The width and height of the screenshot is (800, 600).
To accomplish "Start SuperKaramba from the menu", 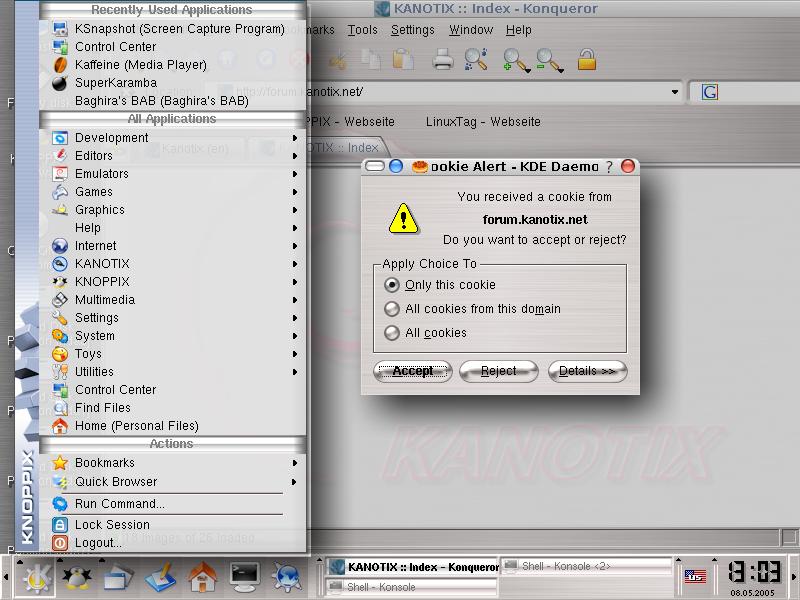I will (173, 83).
